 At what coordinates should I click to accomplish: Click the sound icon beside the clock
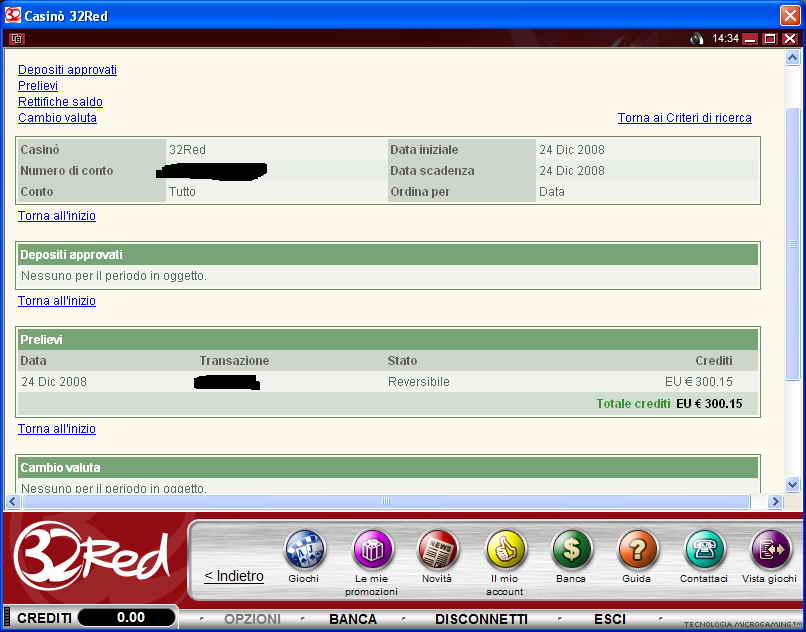697,39
